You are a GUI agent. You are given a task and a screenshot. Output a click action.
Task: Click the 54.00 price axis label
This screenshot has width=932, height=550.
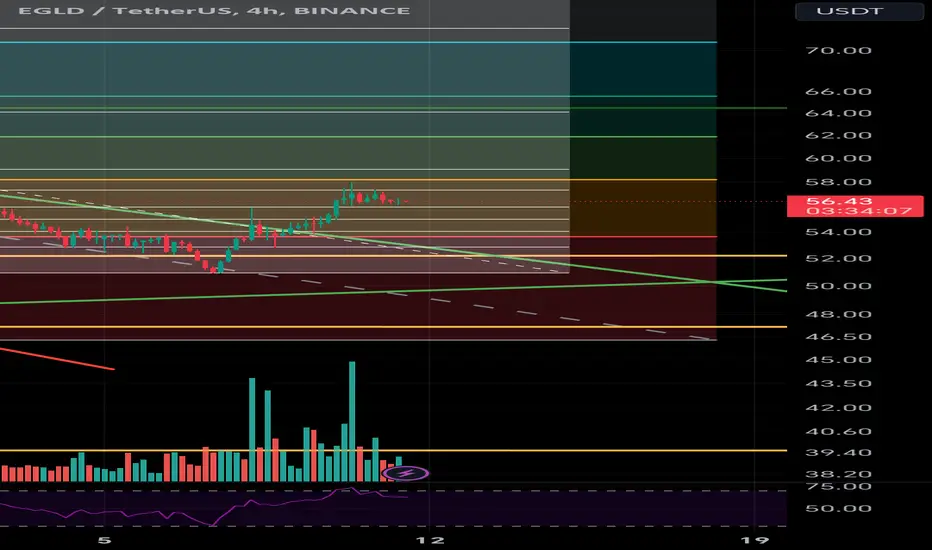pyautogui.click(x=838, y=232)
